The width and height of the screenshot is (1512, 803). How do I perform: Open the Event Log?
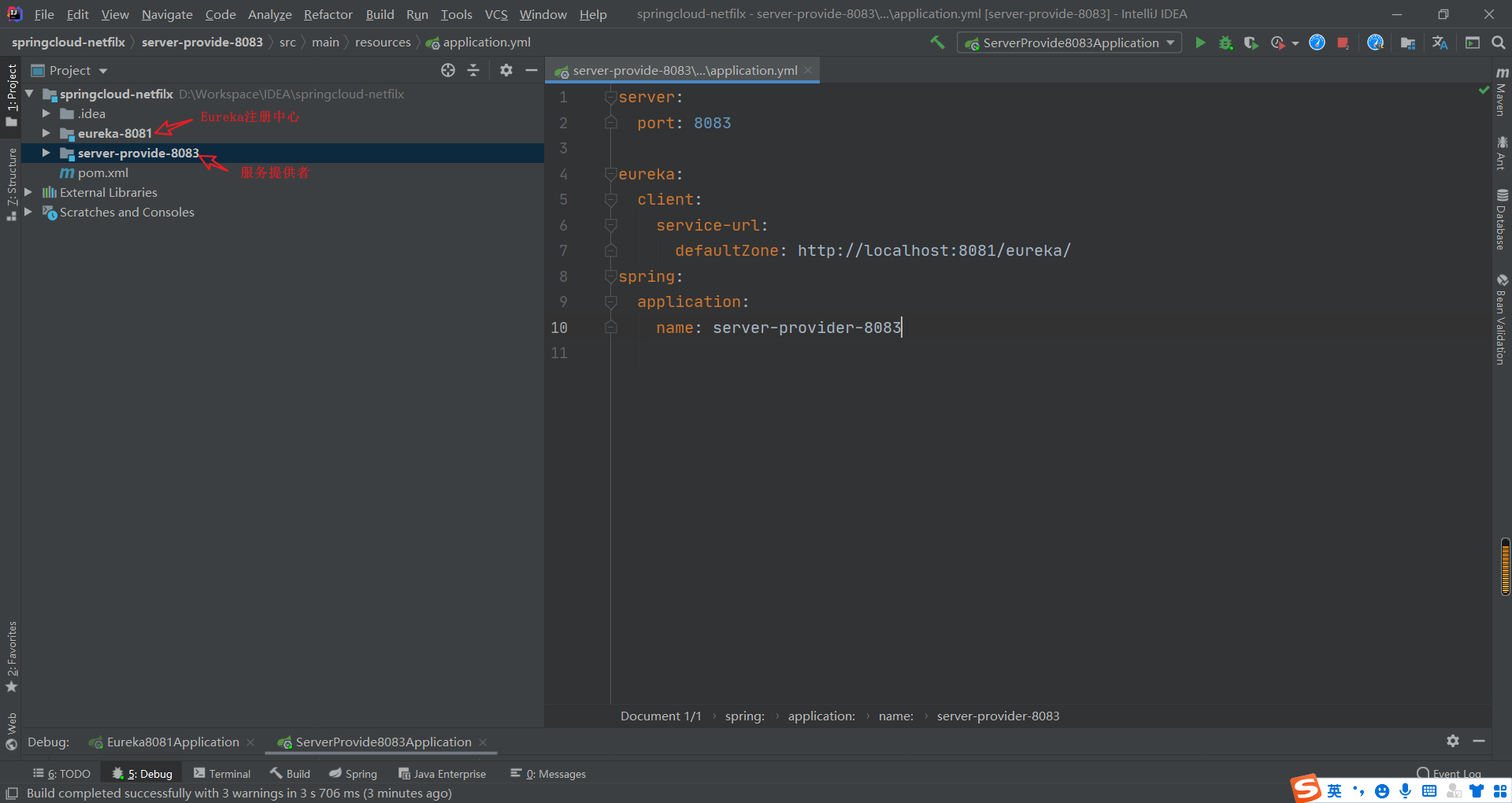pos(1449,773)
